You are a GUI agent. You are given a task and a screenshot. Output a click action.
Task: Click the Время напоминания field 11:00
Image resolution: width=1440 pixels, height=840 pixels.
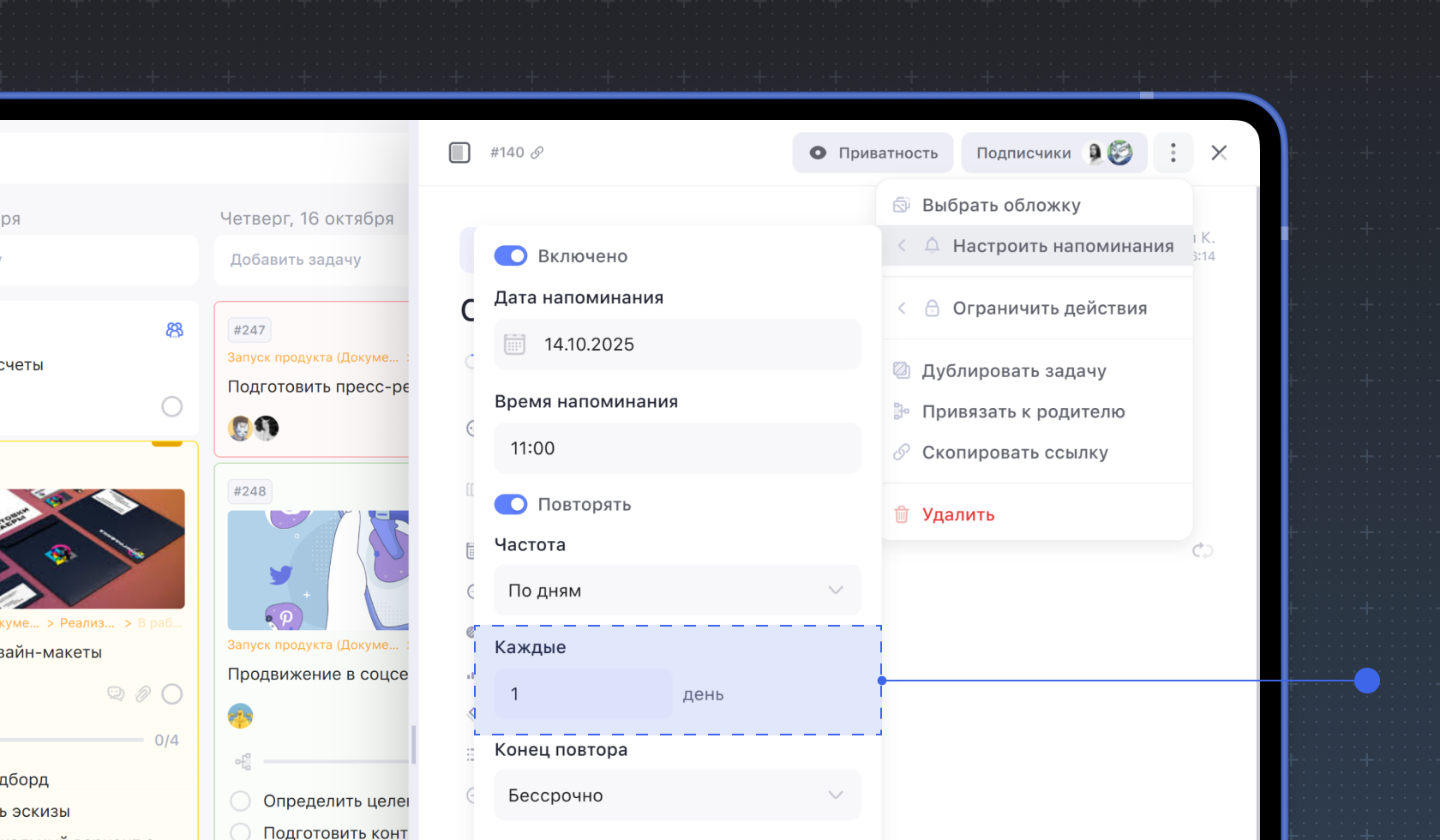(677, 448)
